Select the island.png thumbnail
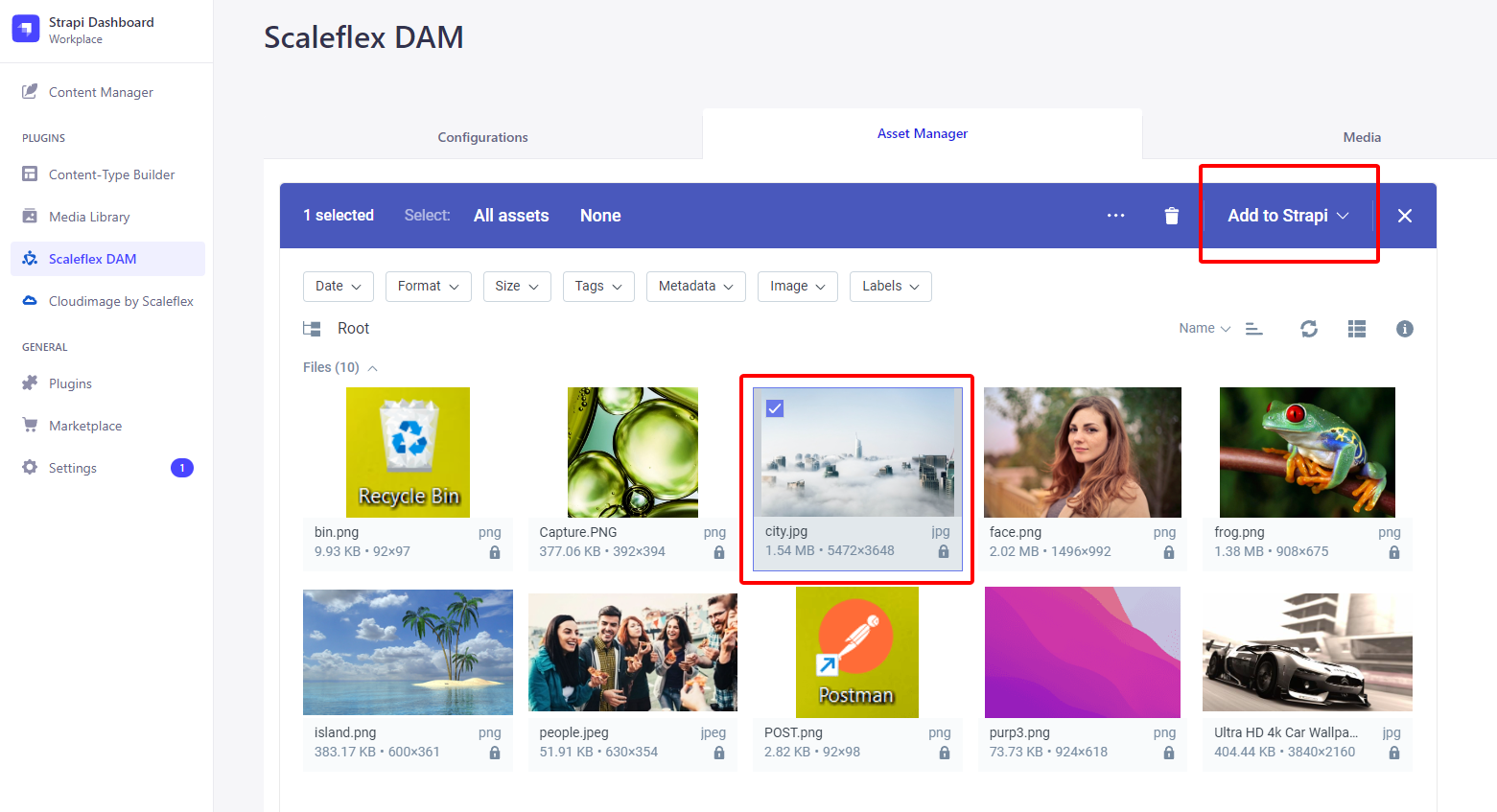Viewport: 1497px width, 812px height. pyautogui.click(x=408, y=653)
